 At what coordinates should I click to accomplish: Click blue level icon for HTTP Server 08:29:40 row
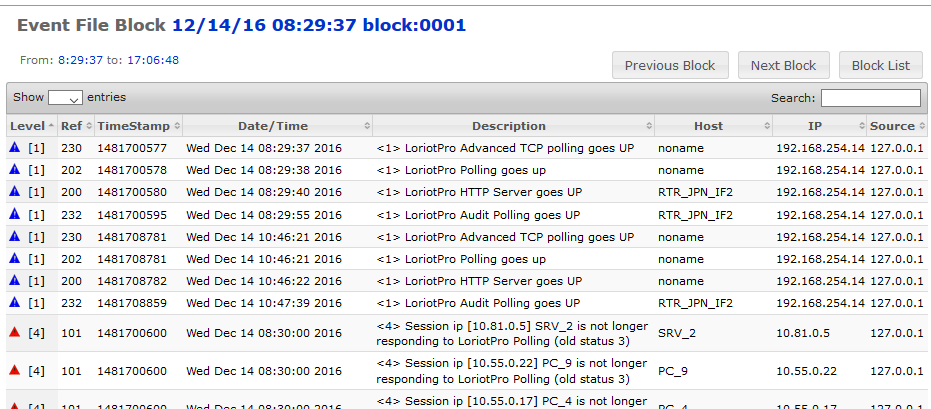[x=14, y=191]
